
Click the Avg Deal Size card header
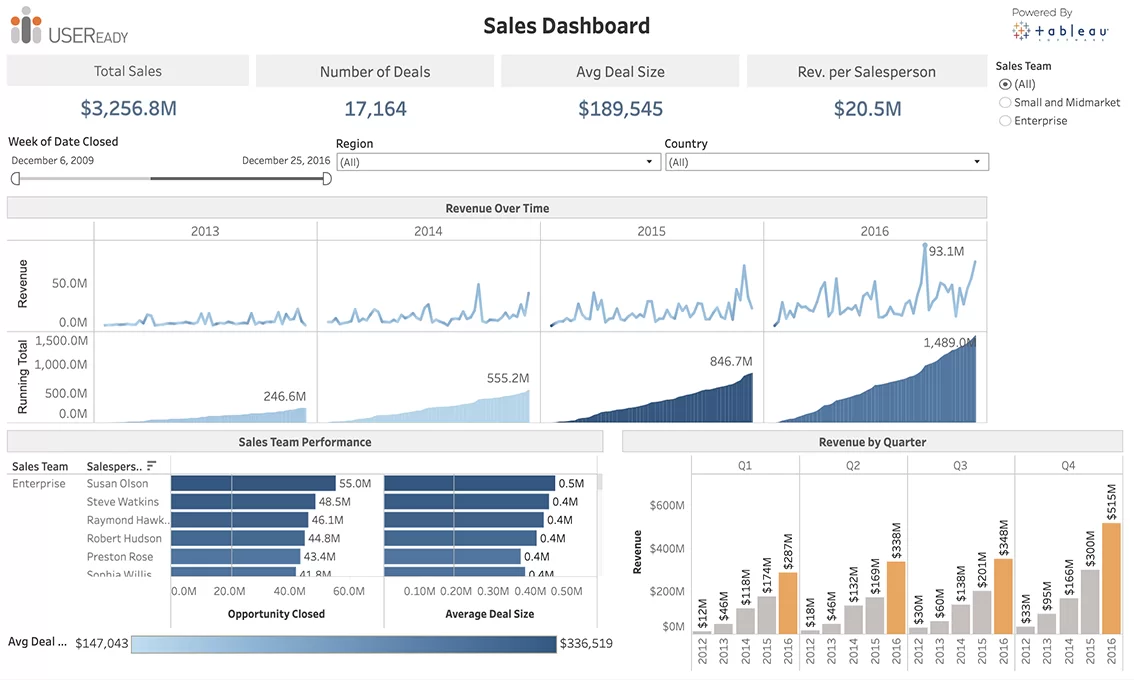(621, 72)
